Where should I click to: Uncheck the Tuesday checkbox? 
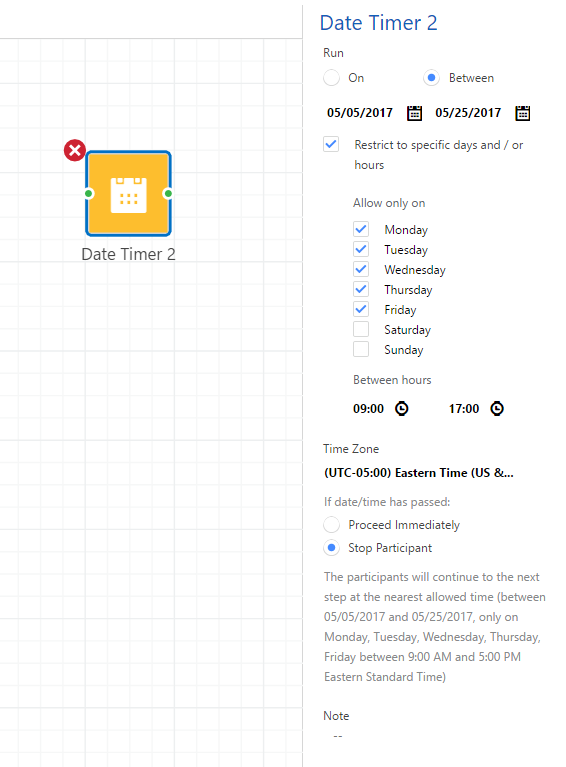pos(361,249)
